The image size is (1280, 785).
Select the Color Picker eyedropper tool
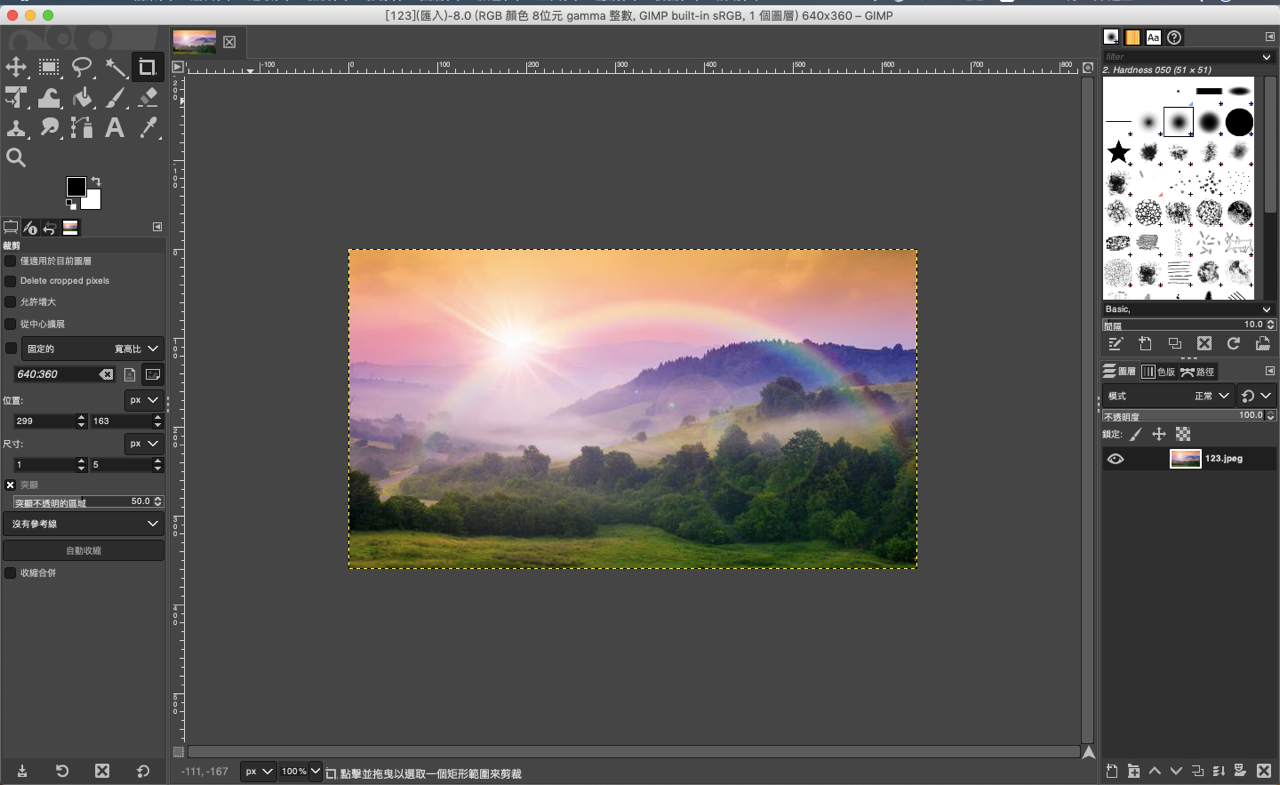point(148,128)
